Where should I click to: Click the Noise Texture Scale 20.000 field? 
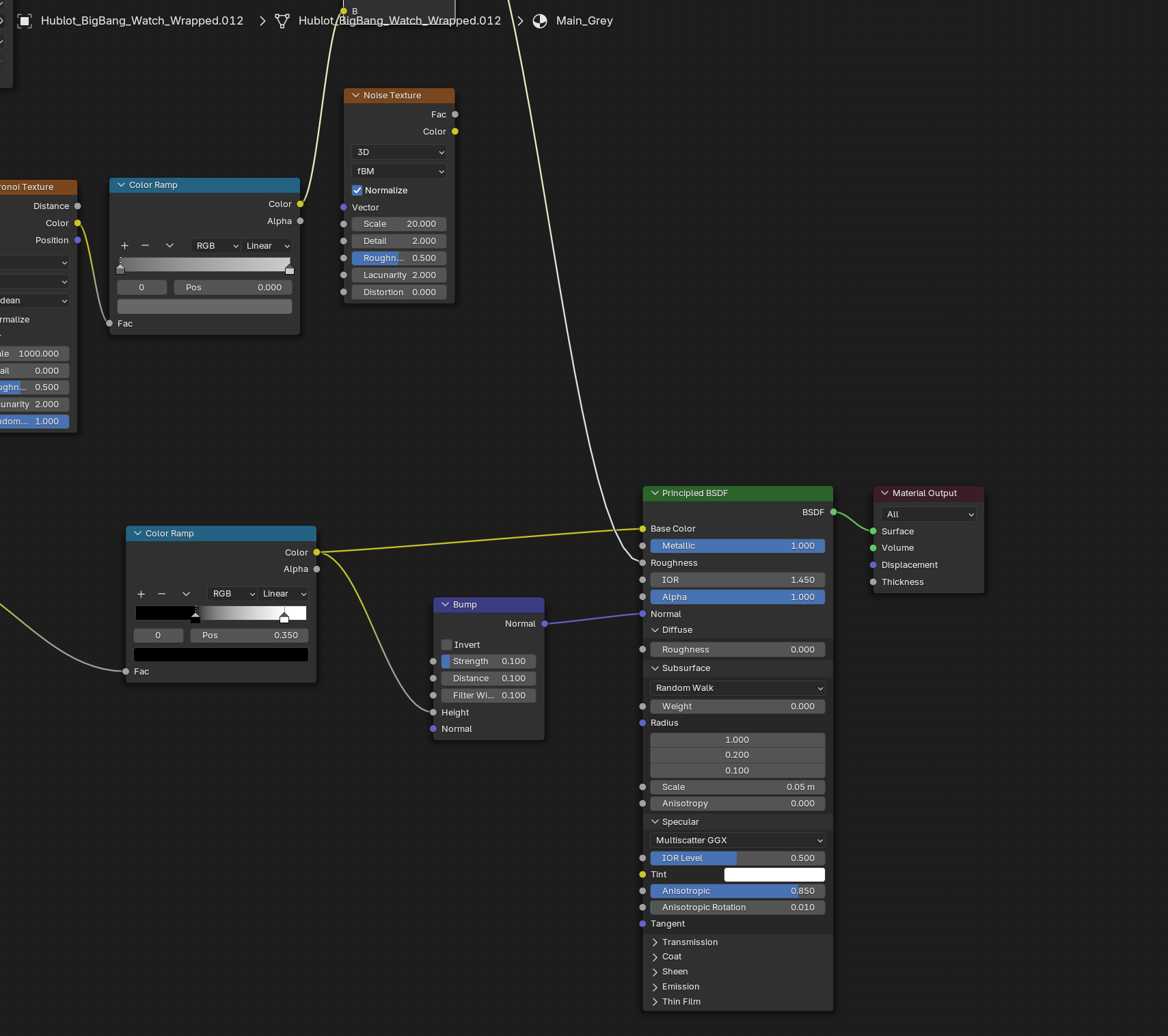coord(399,224)
